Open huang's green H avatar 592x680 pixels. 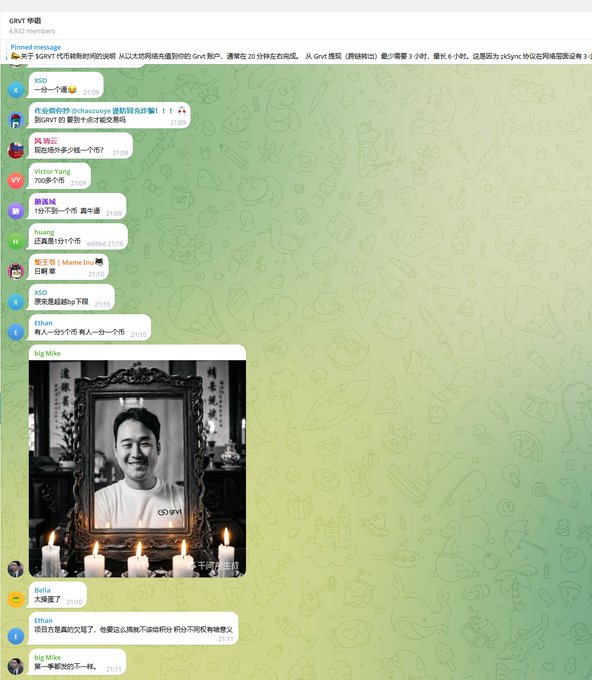(16, 242)
